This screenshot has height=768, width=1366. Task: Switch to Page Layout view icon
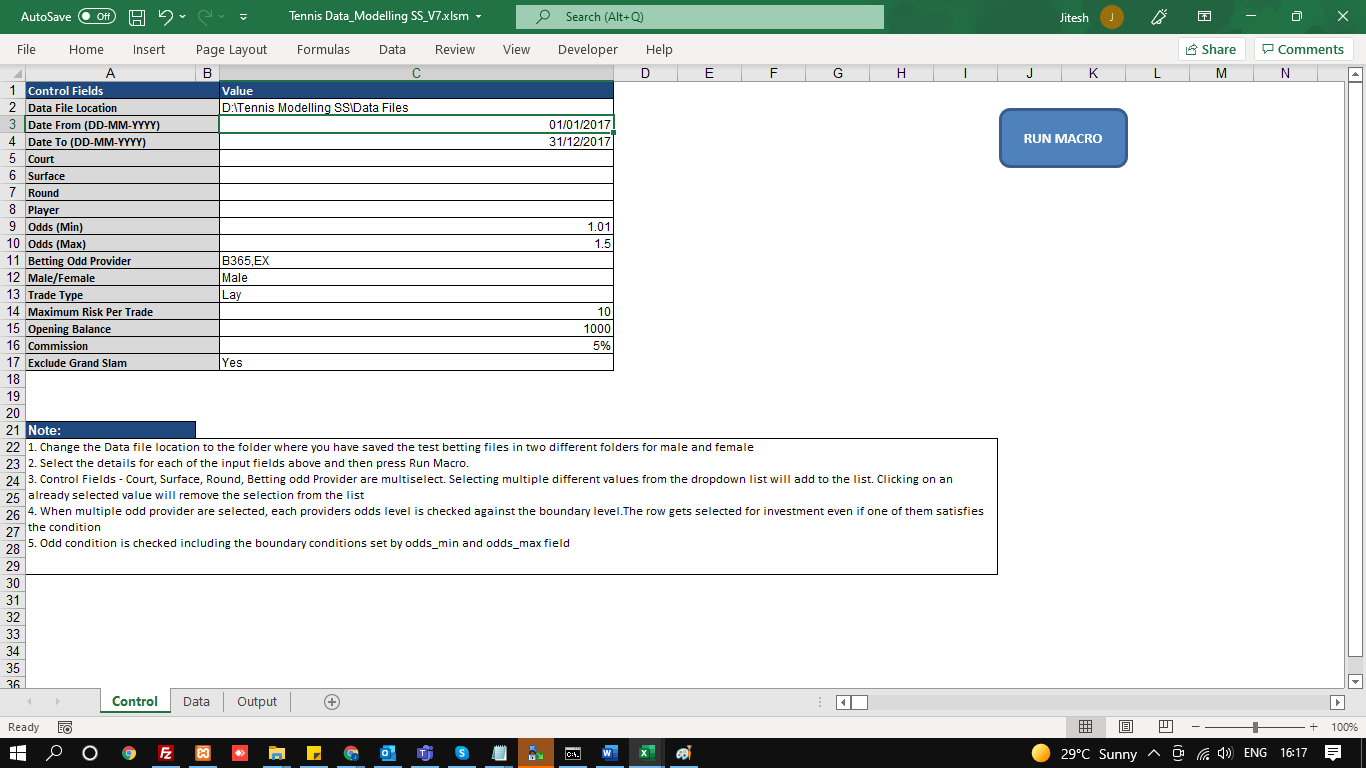click(x=1125, y=727)
